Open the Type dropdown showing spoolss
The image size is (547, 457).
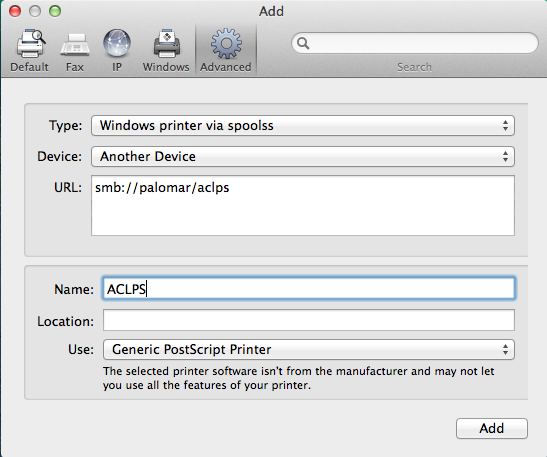coord(303,126)
